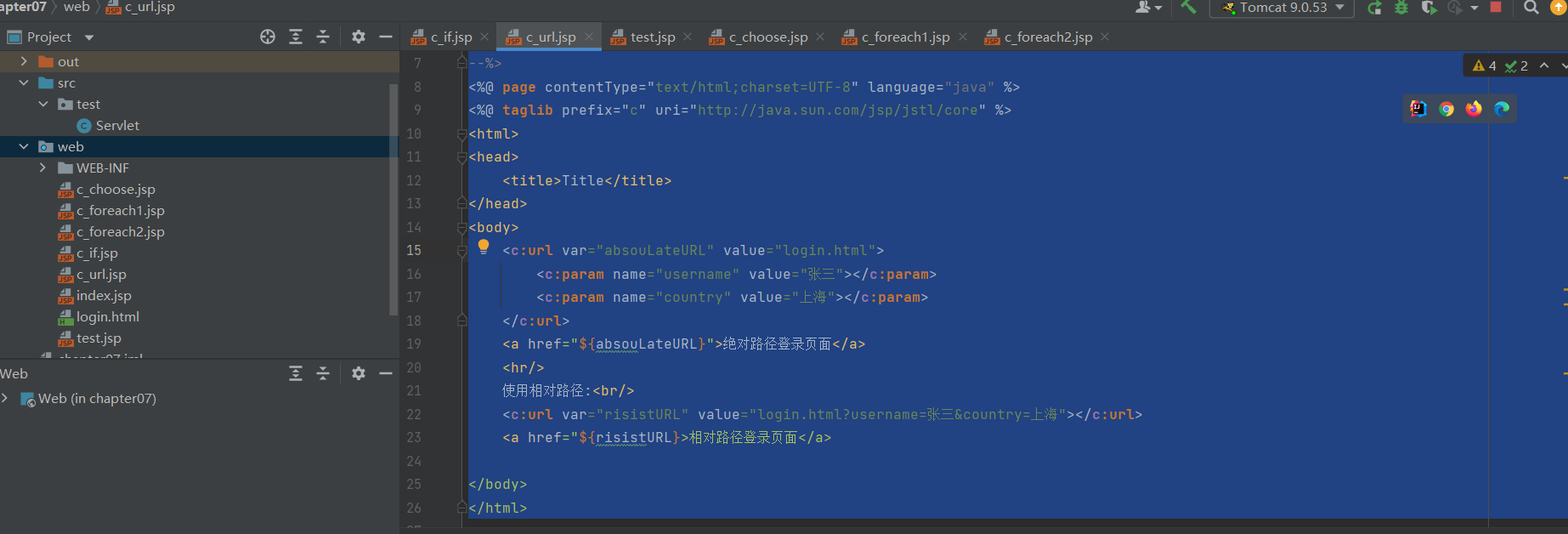Click Select Opened File target icon in Project panel
Image resolution: width=1568 pixels, height=534 pixels.
pos(268,37)
